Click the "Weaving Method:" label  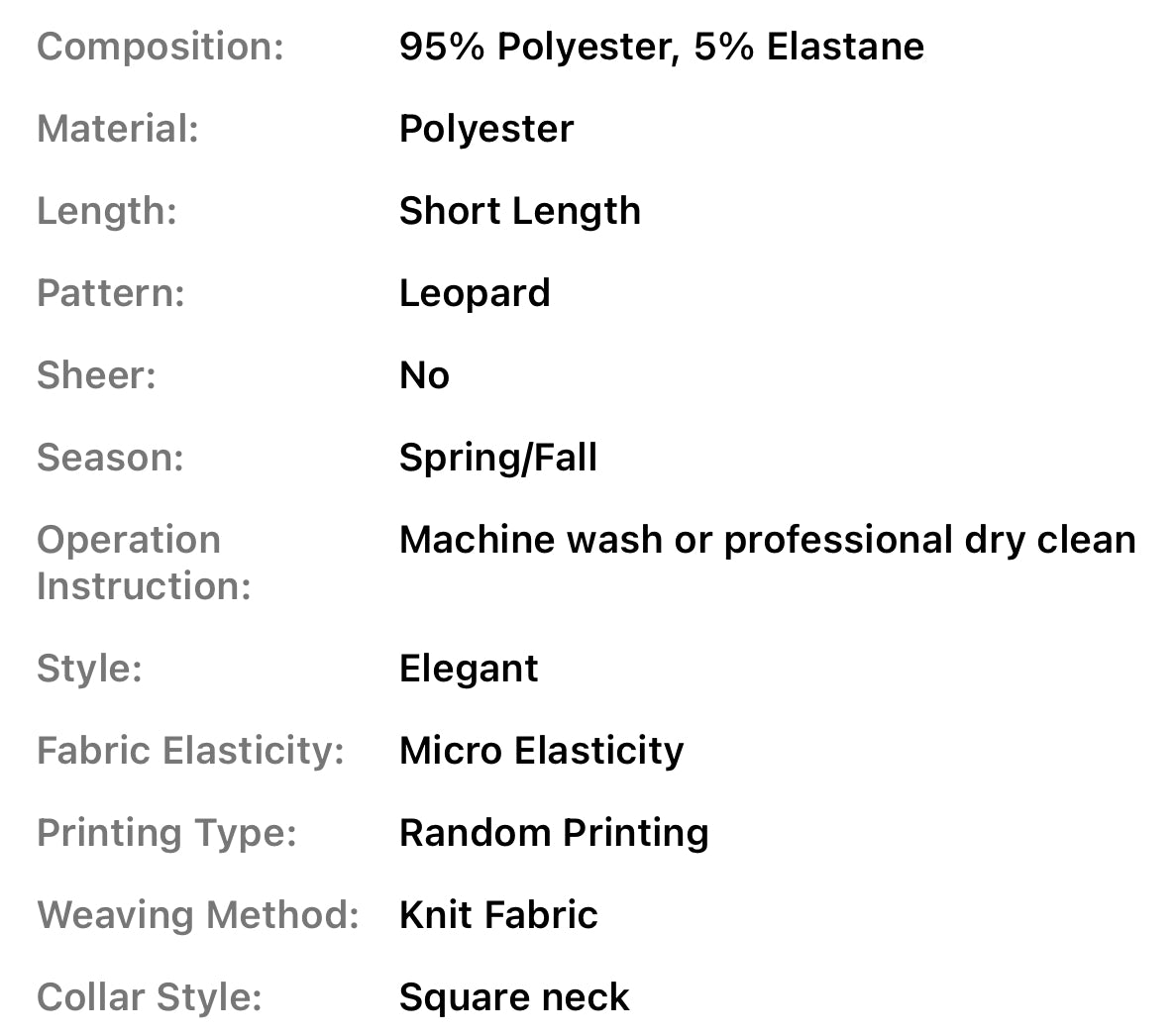(197, 915)
